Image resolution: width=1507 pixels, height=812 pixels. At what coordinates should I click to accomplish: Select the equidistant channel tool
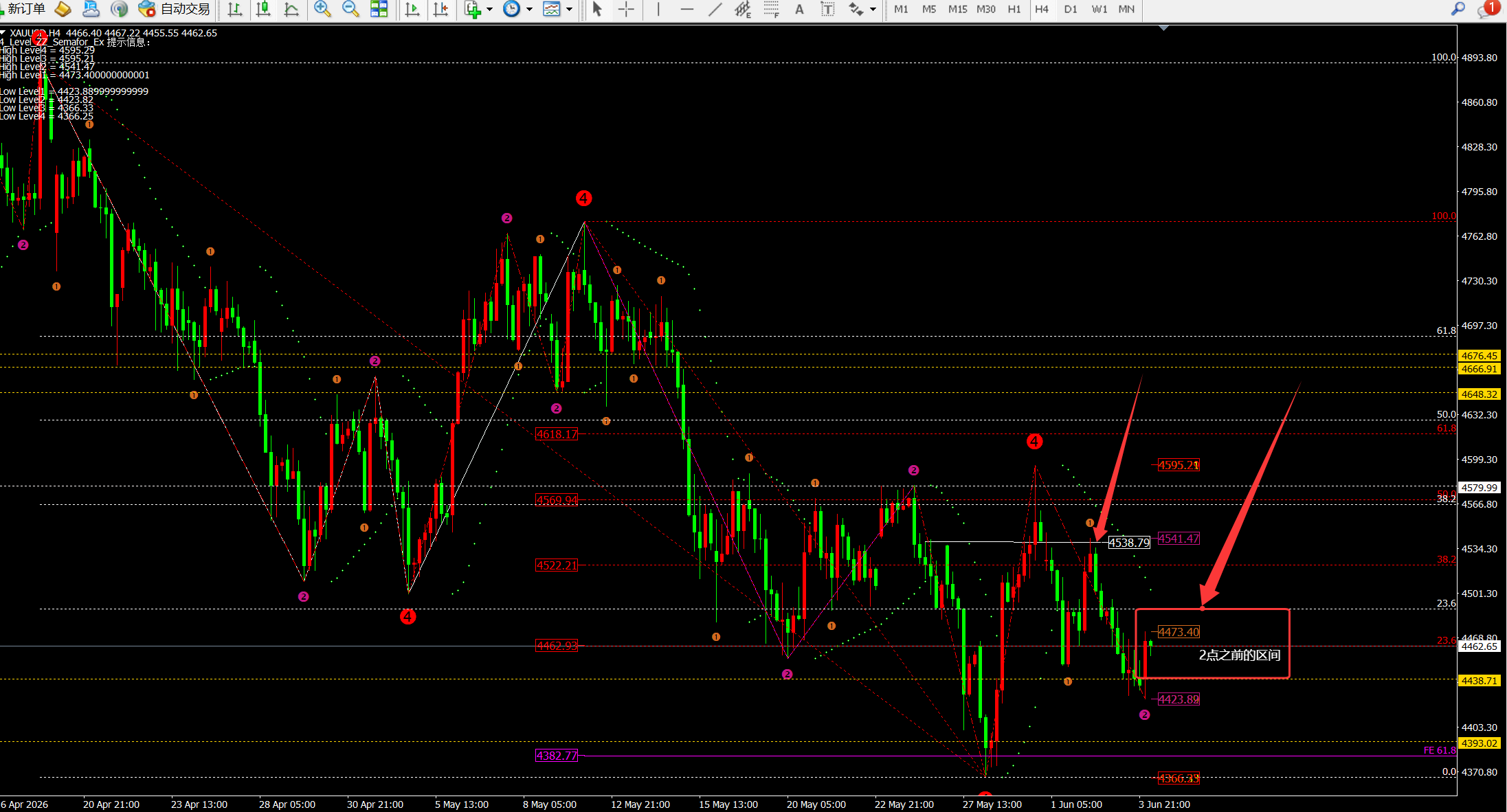[x=743, y=9]
